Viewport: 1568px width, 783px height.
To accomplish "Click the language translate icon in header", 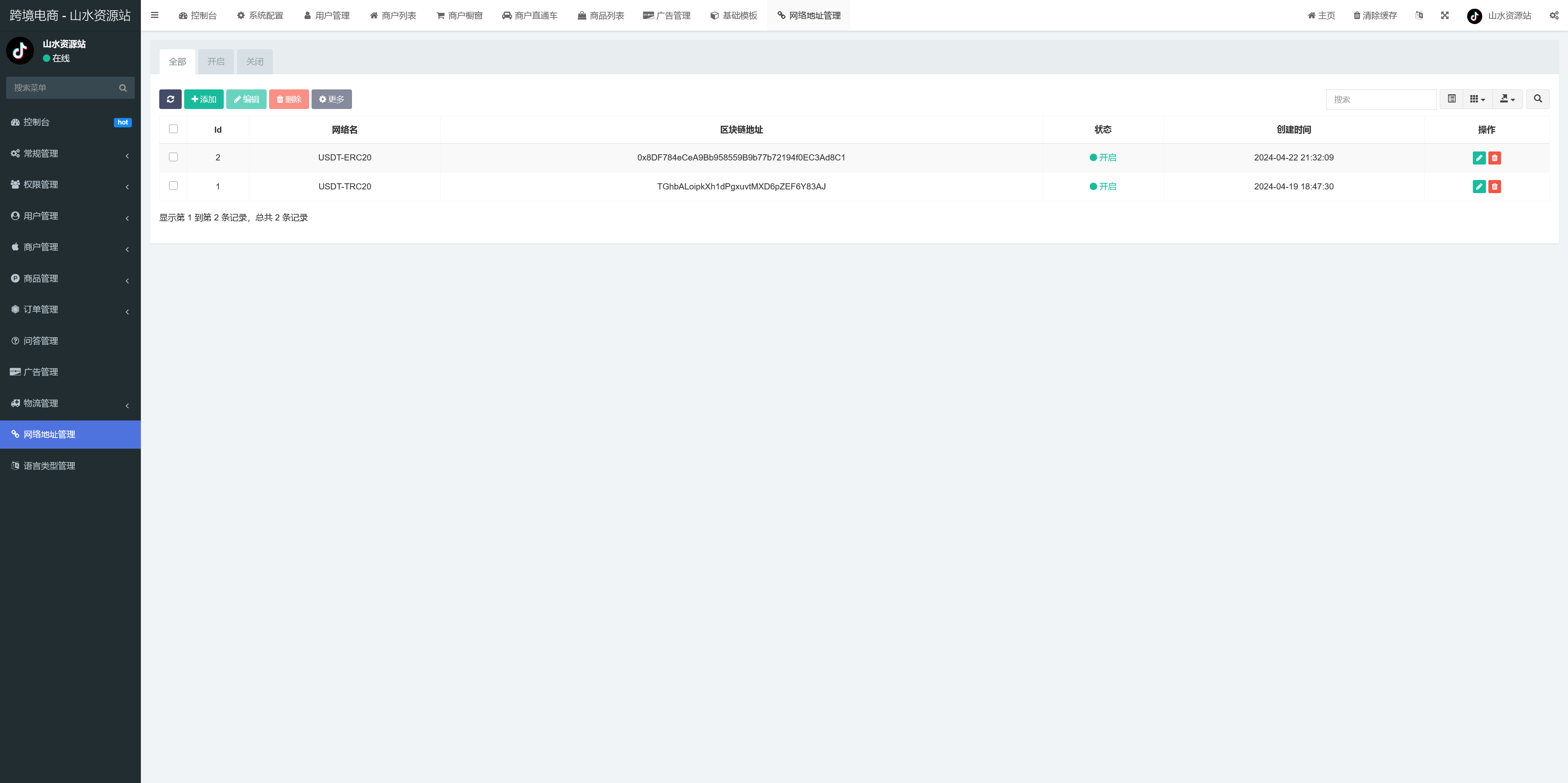I will 1419,15.
